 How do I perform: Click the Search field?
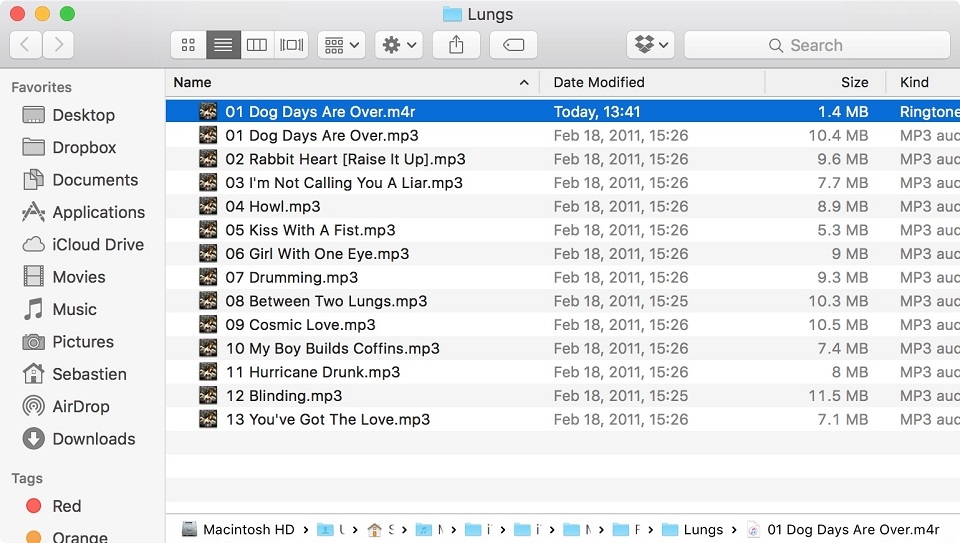[x=817, y=45]
